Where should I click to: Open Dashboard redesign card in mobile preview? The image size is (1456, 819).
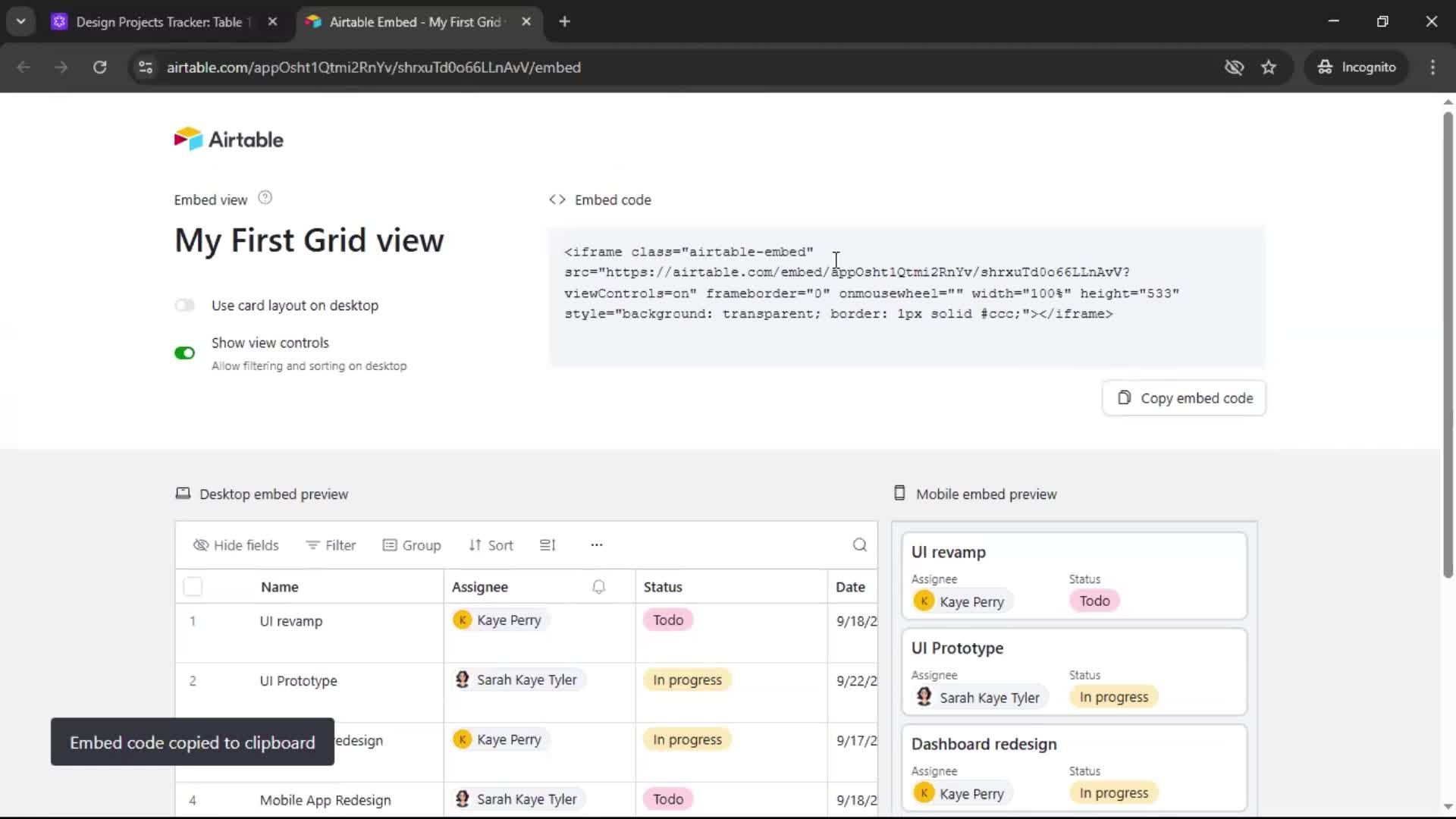1075,768
